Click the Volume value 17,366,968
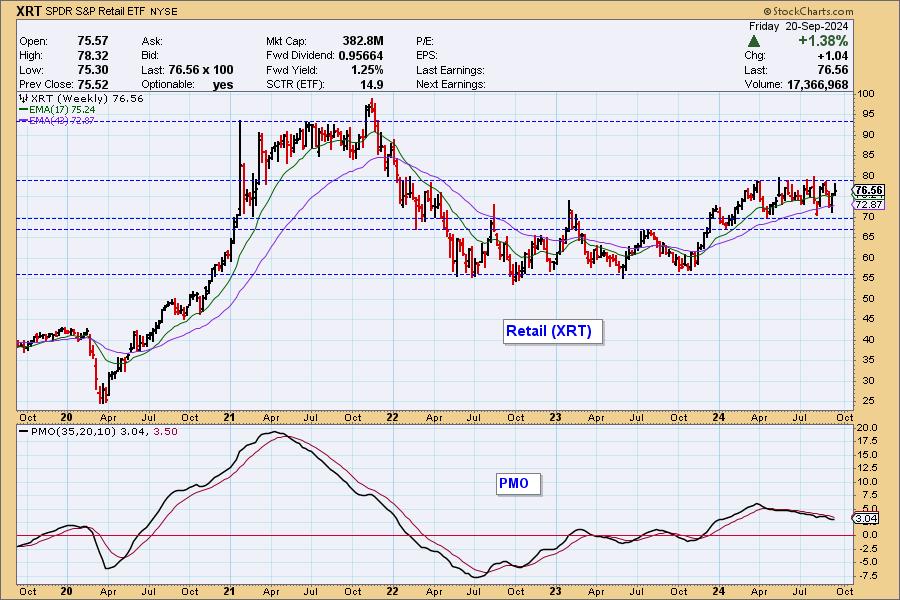This screenshot has height=600, width=900. click(817, 84)
